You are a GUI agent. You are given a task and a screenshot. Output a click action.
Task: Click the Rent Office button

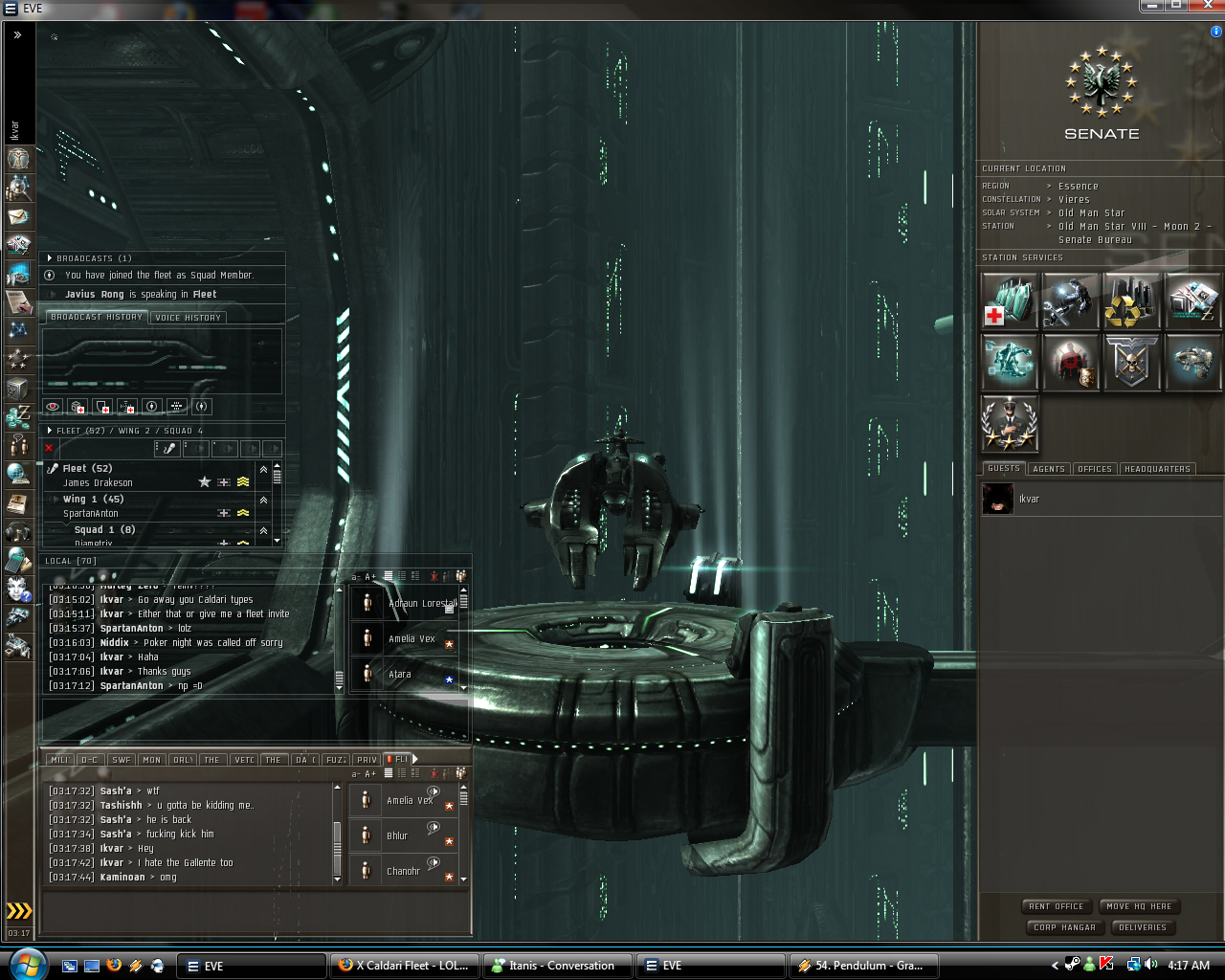(x=1057, y=906)
